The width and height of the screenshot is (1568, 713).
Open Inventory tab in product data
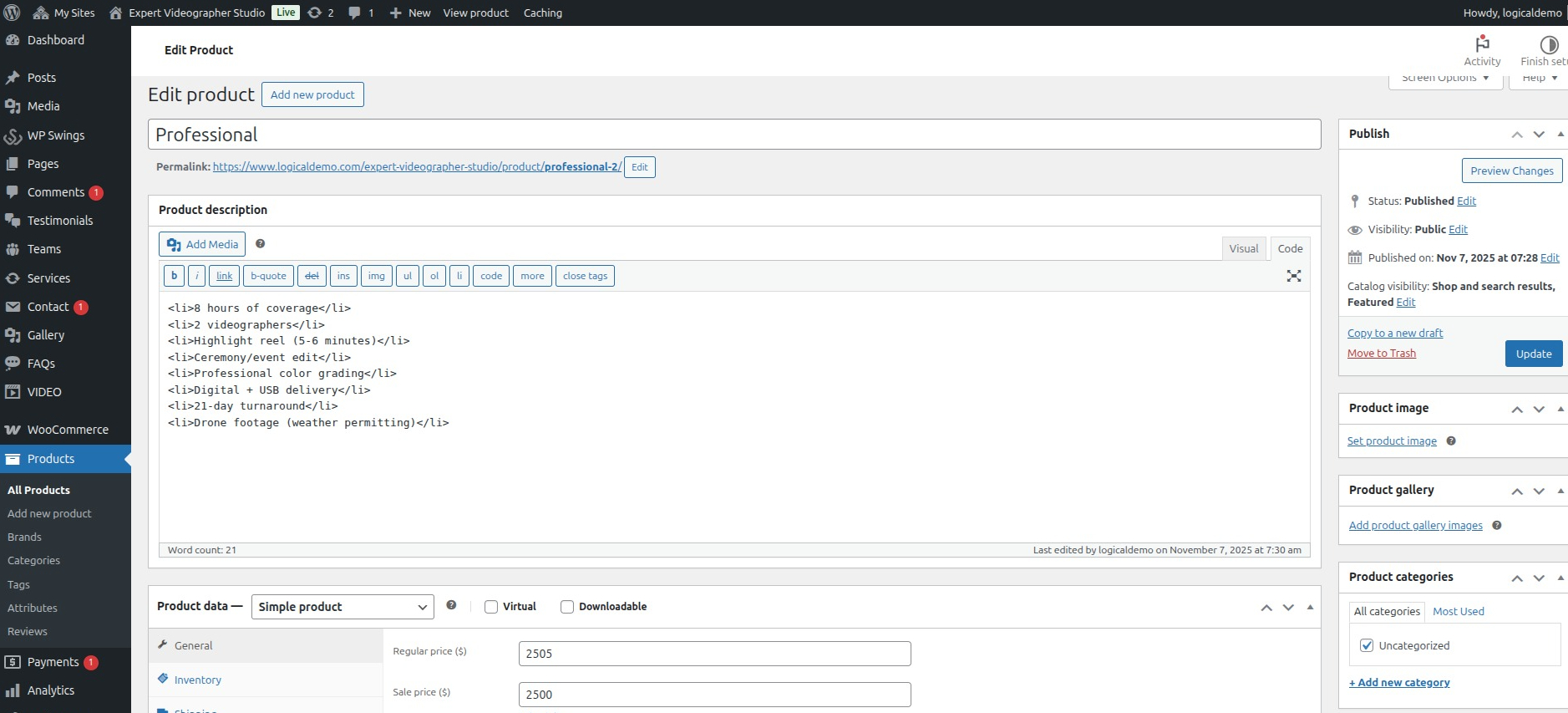197,680
